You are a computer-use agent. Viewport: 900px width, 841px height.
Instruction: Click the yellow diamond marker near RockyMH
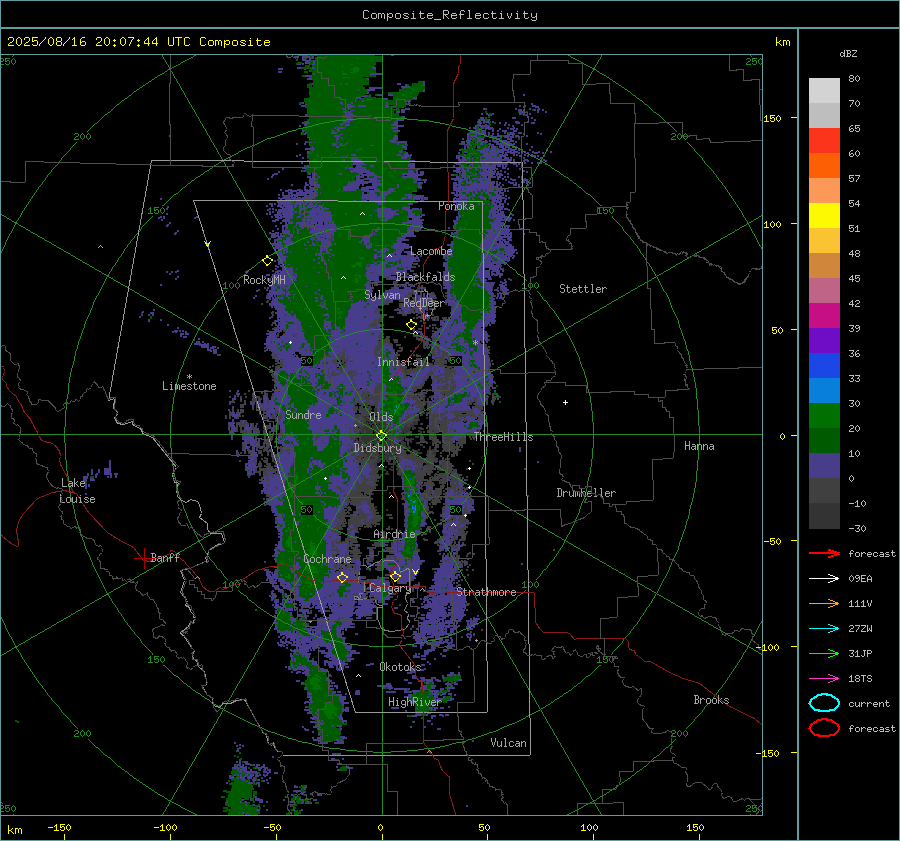tap(267, 261)
